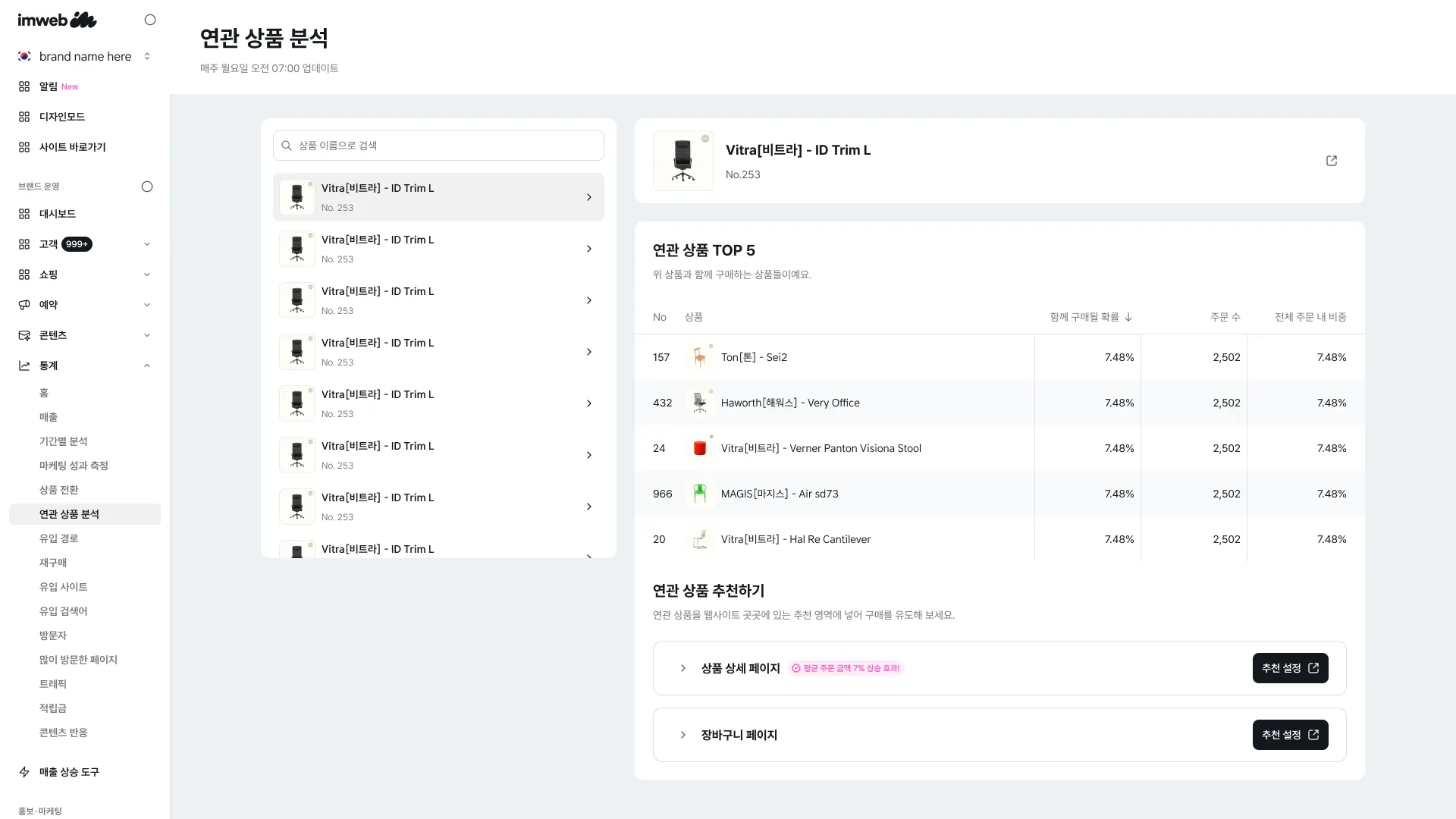Toggle the circle next to 브랜드 운영
The image size is (1456, 819).
coord(147,187)
